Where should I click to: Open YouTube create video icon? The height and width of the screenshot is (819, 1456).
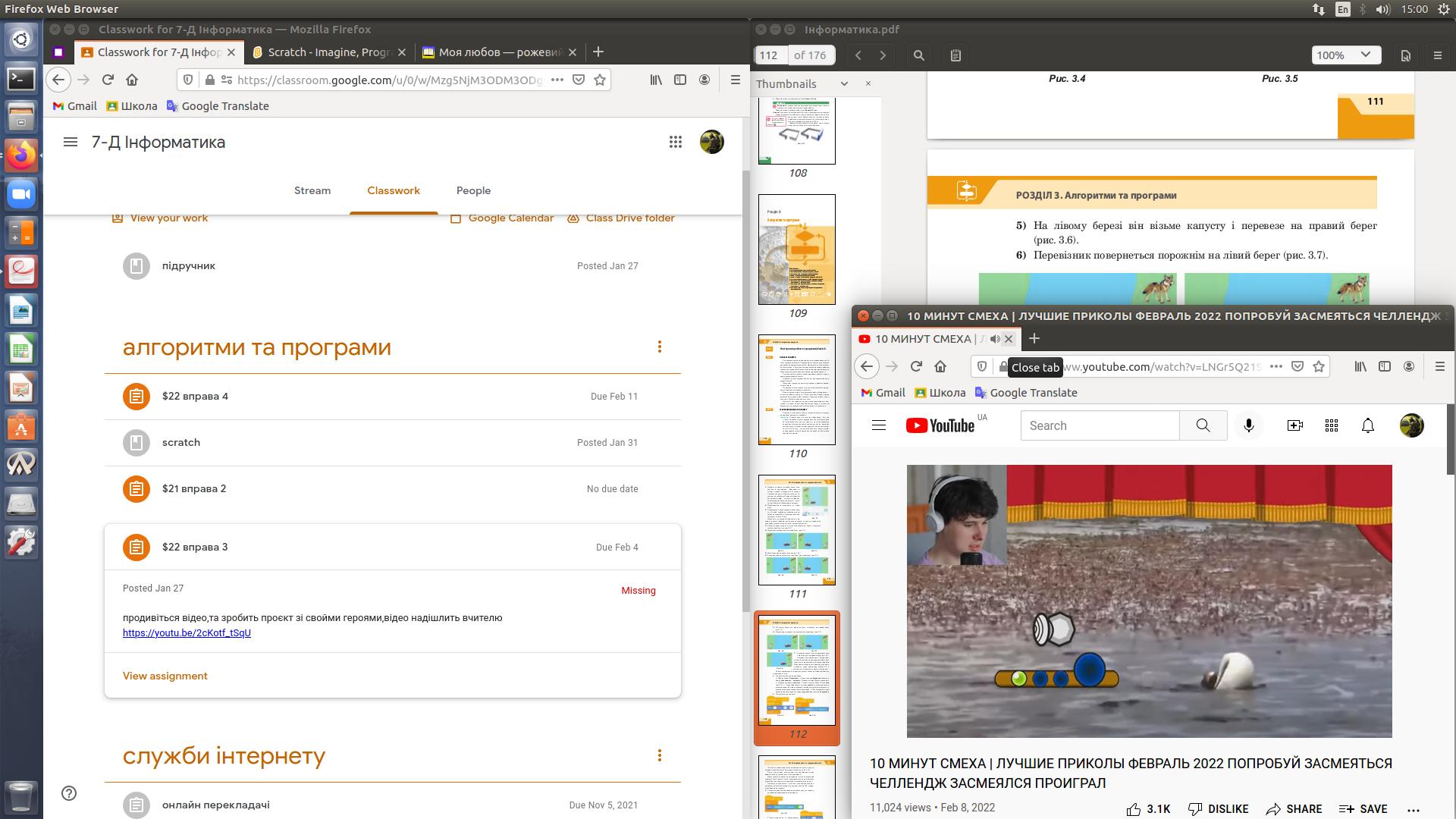pyautogui.click(x=1295, y=426)
